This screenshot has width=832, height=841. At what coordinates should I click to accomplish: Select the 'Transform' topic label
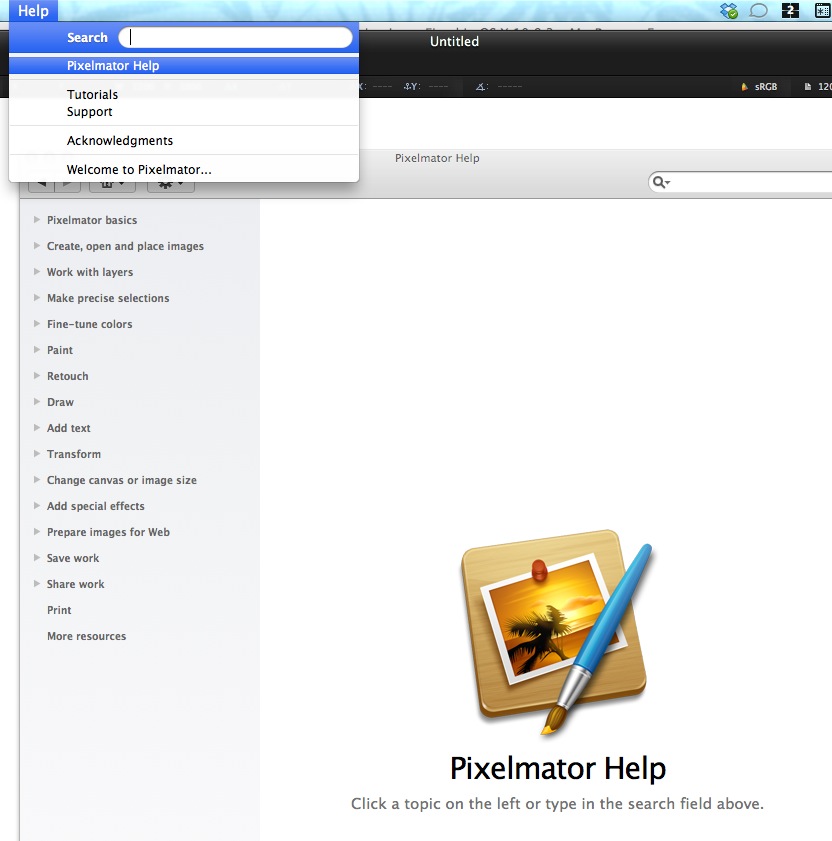pos(73,454)
